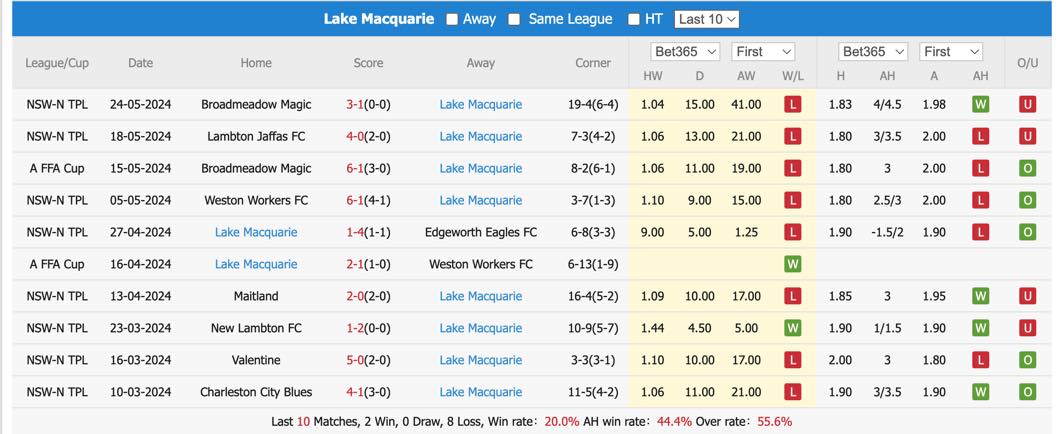
Task: Click red L badge for 24-05-2024 match
Action: click(792, 104)
